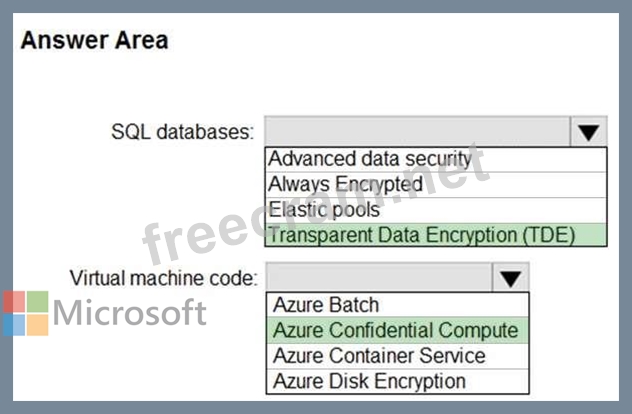Click the Microsoft four-square logo icon
632x414 pixels.
26,314
